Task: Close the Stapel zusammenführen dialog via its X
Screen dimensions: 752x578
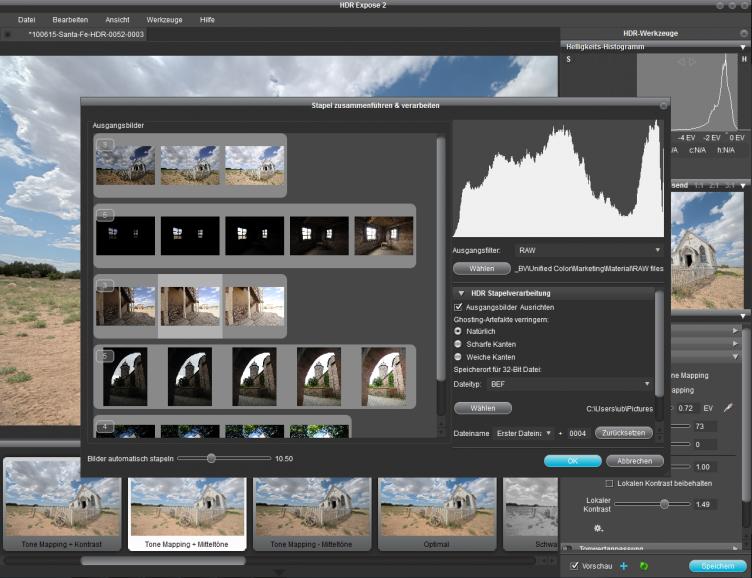Action: pos(663,105)
